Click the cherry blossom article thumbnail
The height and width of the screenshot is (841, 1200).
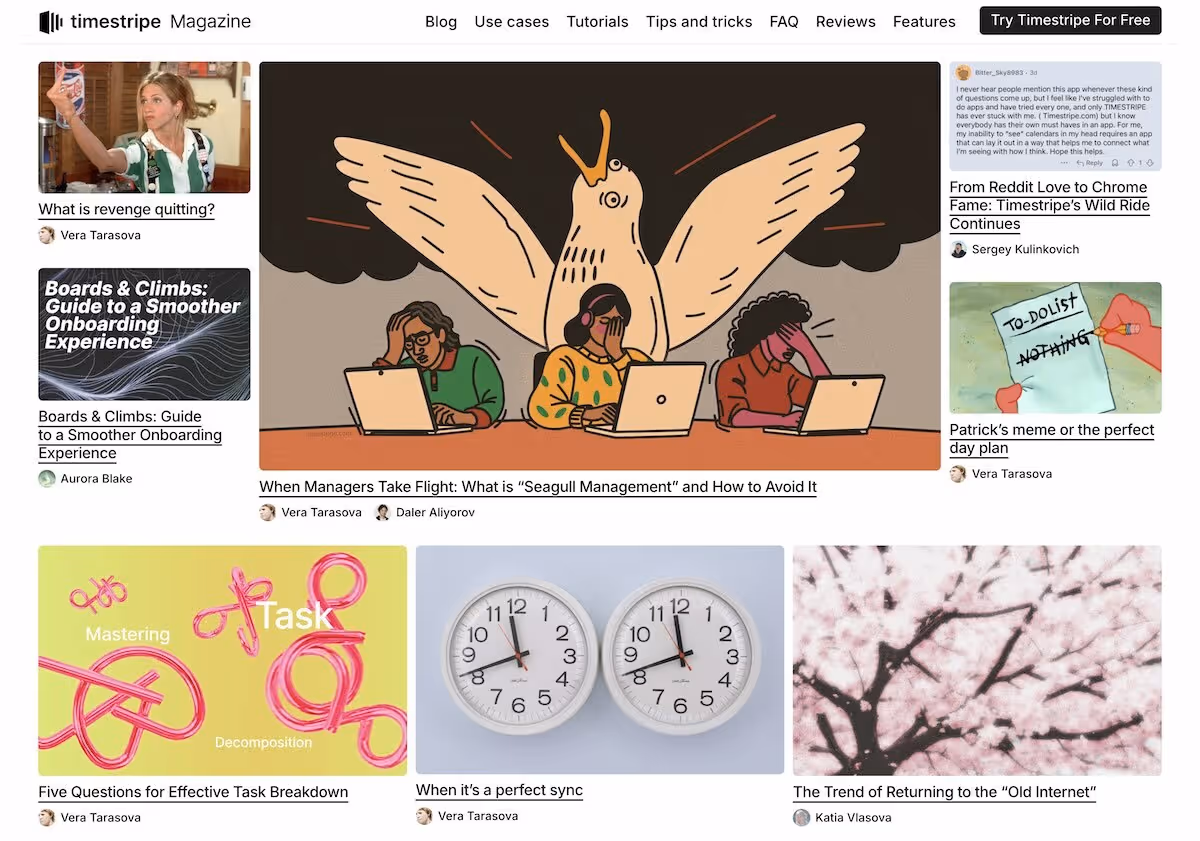pyautogui.click(x=977, y=660)
